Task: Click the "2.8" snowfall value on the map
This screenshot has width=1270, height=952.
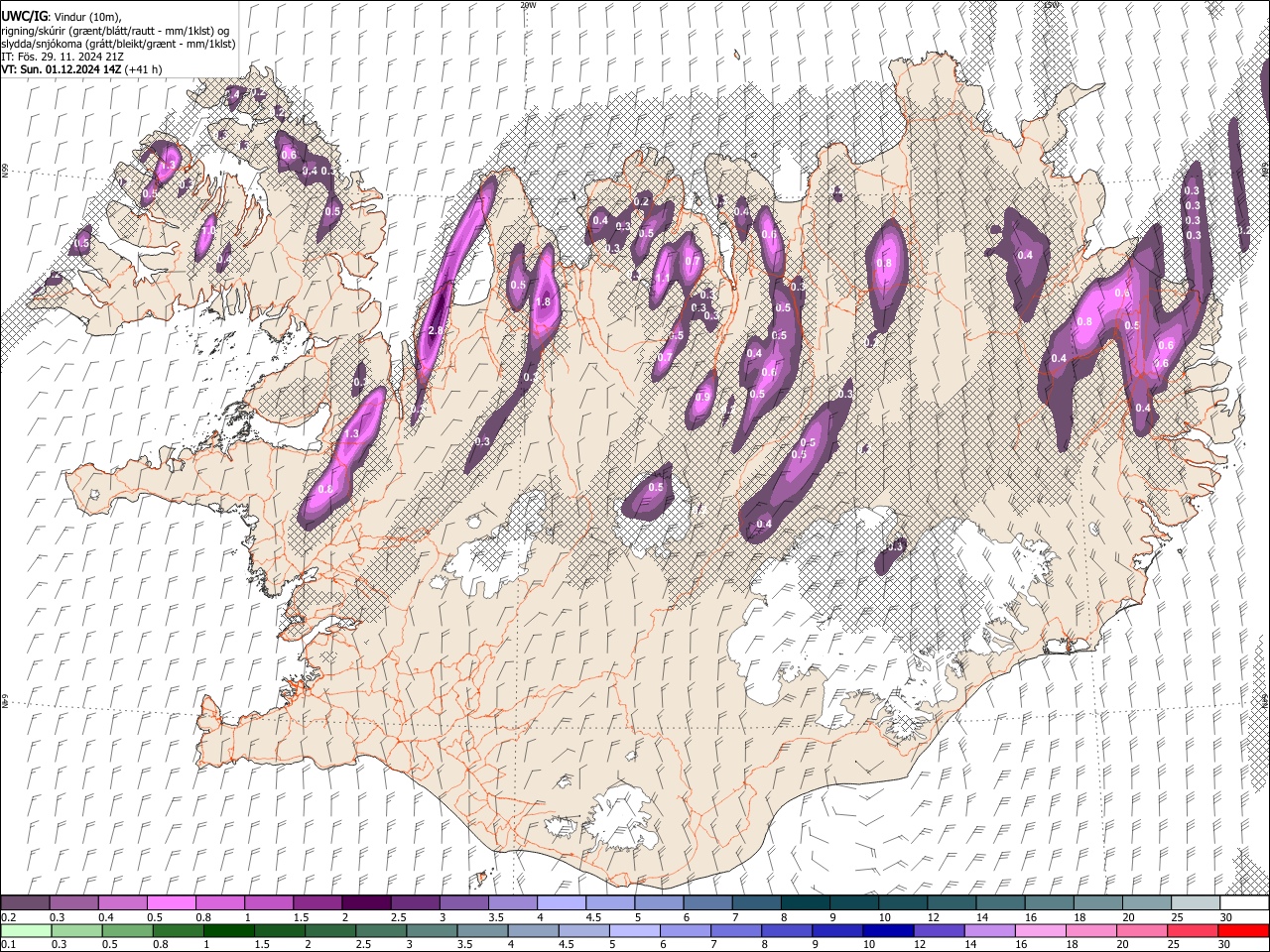Action: point(435,330)
